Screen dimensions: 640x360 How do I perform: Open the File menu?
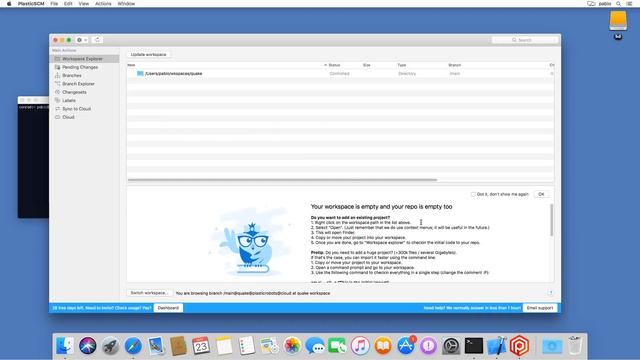54,4
